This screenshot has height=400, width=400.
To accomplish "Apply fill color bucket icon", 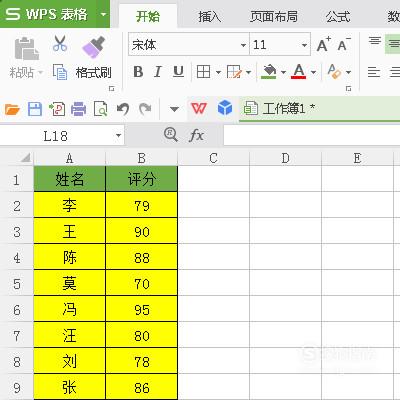I will click(x=269, y=72).
